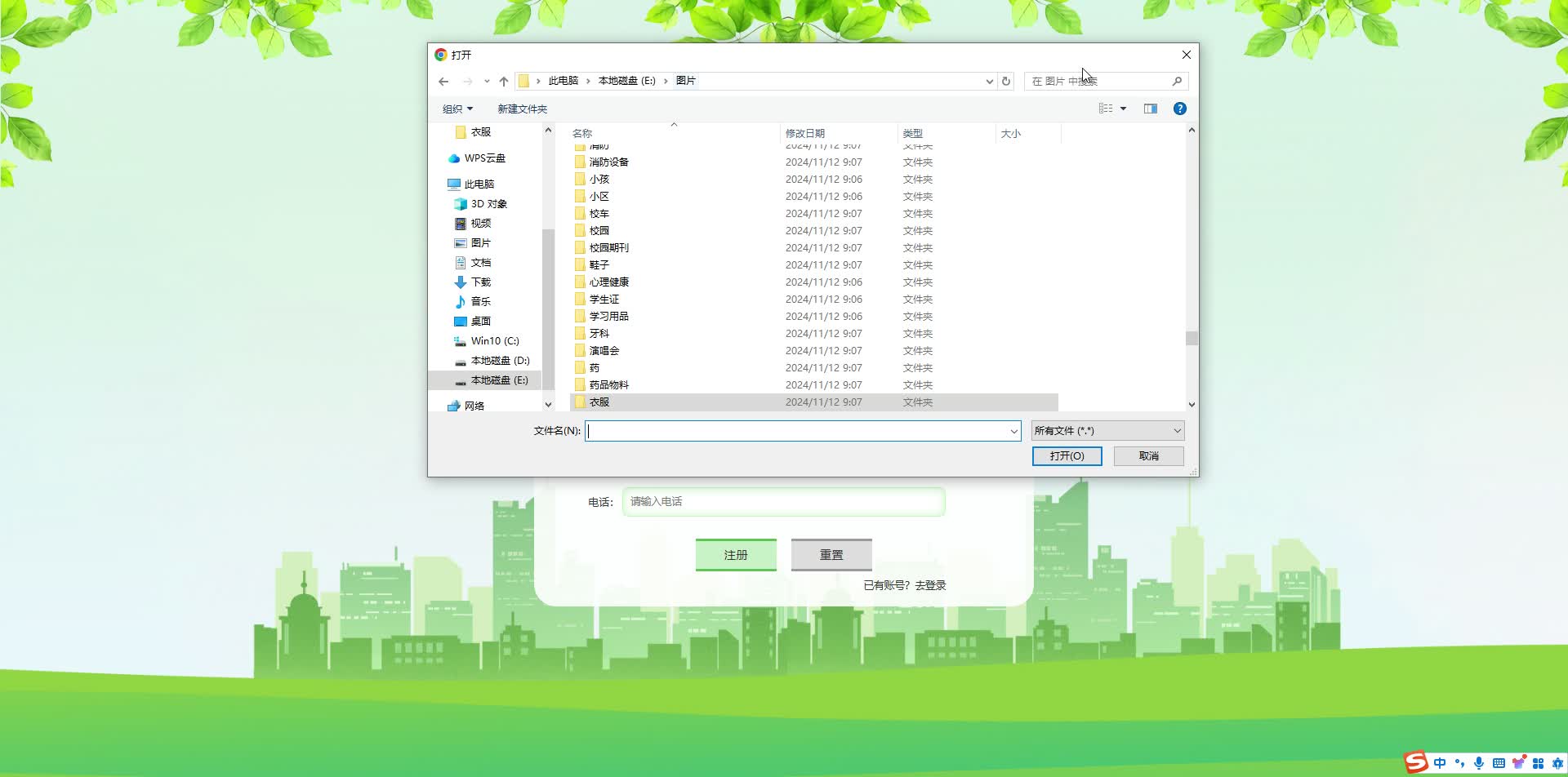Toggle the preview pane icon
Screen dimensions: 1568x777
pyautogui.click(x=1151, y=109)
